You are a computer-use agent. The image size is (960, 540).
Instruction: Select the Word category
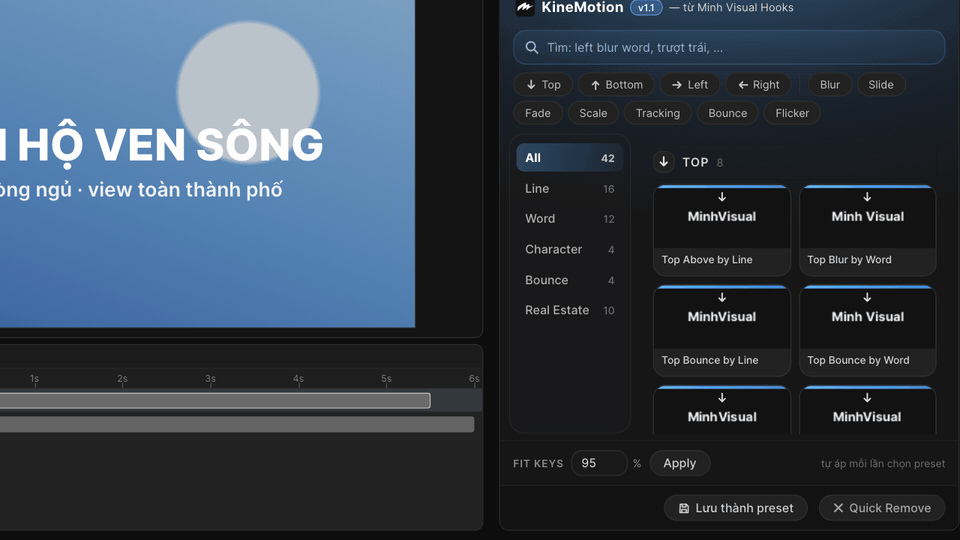(569, 219)
